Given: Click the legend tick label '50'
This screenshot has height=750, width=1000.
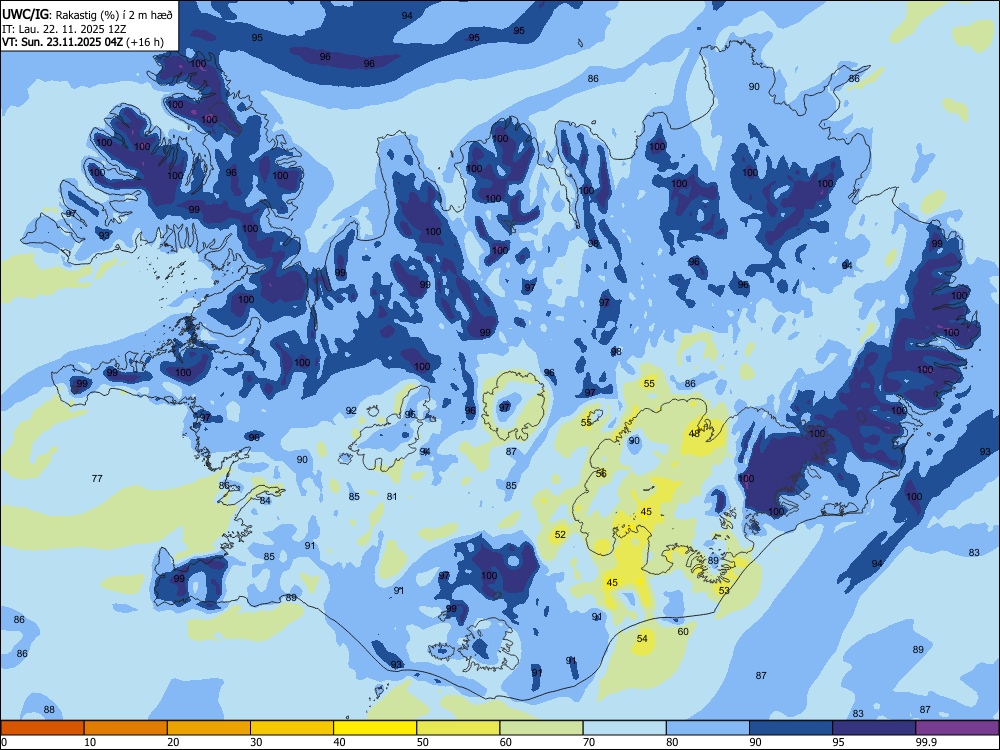Looking at the screenshot, I should tap(422, 742).
